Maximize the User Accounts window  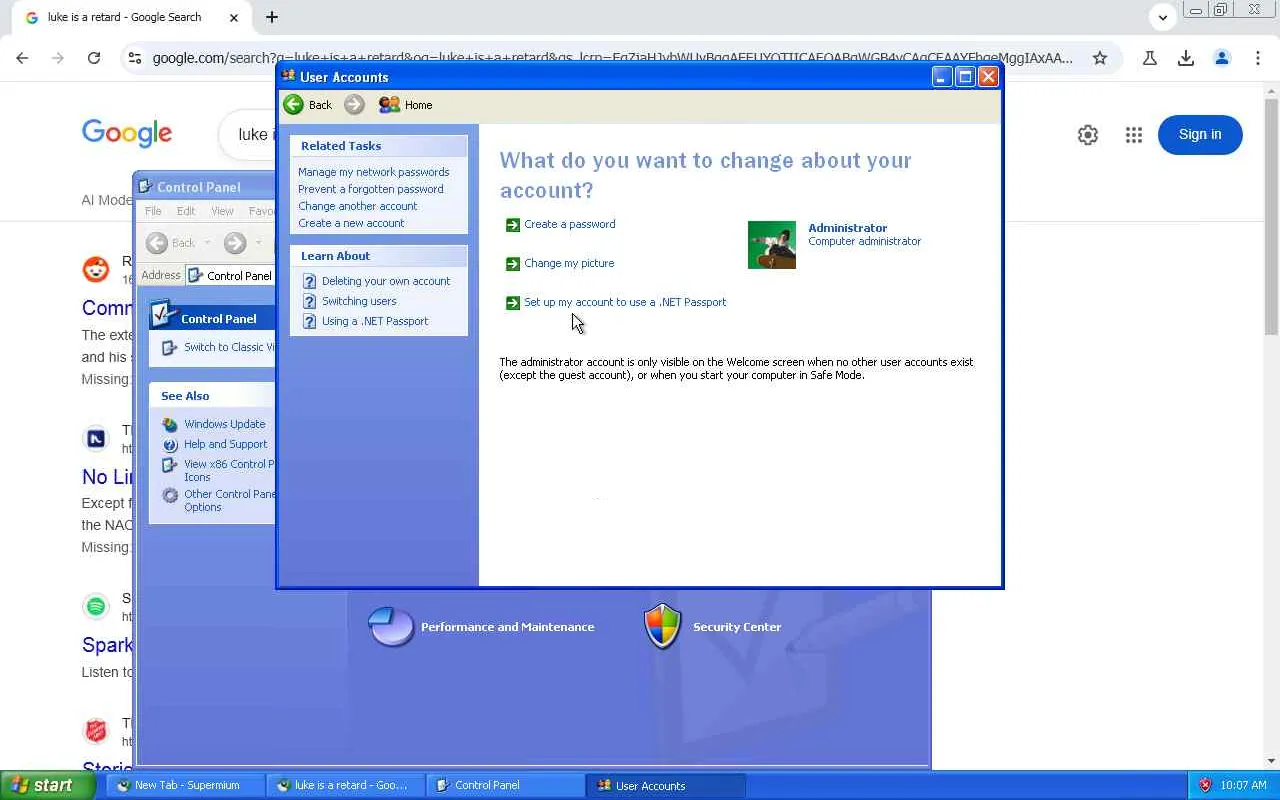click(965, 77)
